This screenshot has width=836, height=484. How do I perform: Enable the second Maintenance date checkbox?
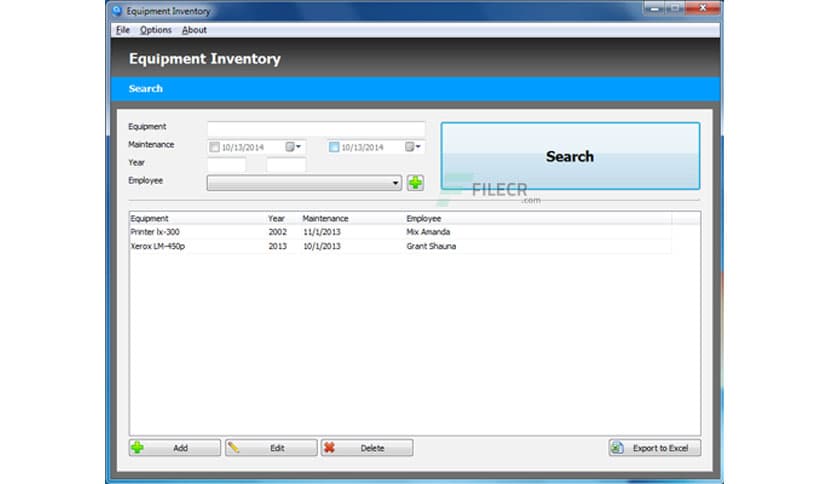tap(334, 147)
